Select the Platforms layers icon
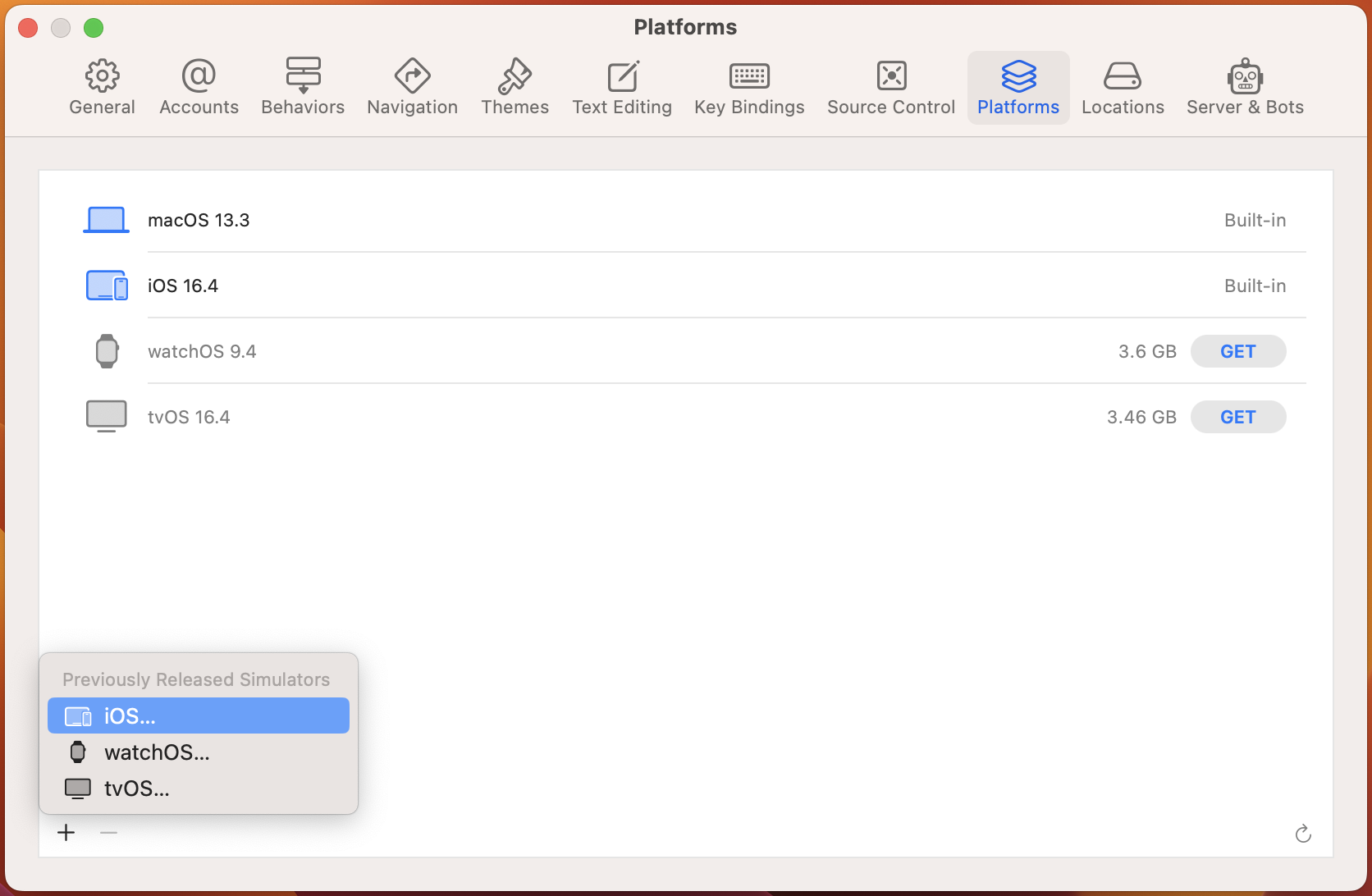The height and width of the screenshot is (896, 1372). (1018, 76)
